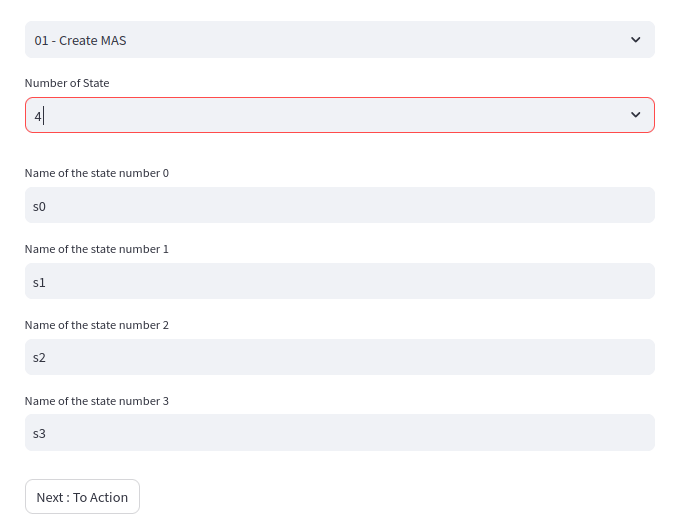Image resolution: width=685 pixels, height=524 pixels.
Task: Click the state number 0 name field
Action: click(x=340, y=206)
